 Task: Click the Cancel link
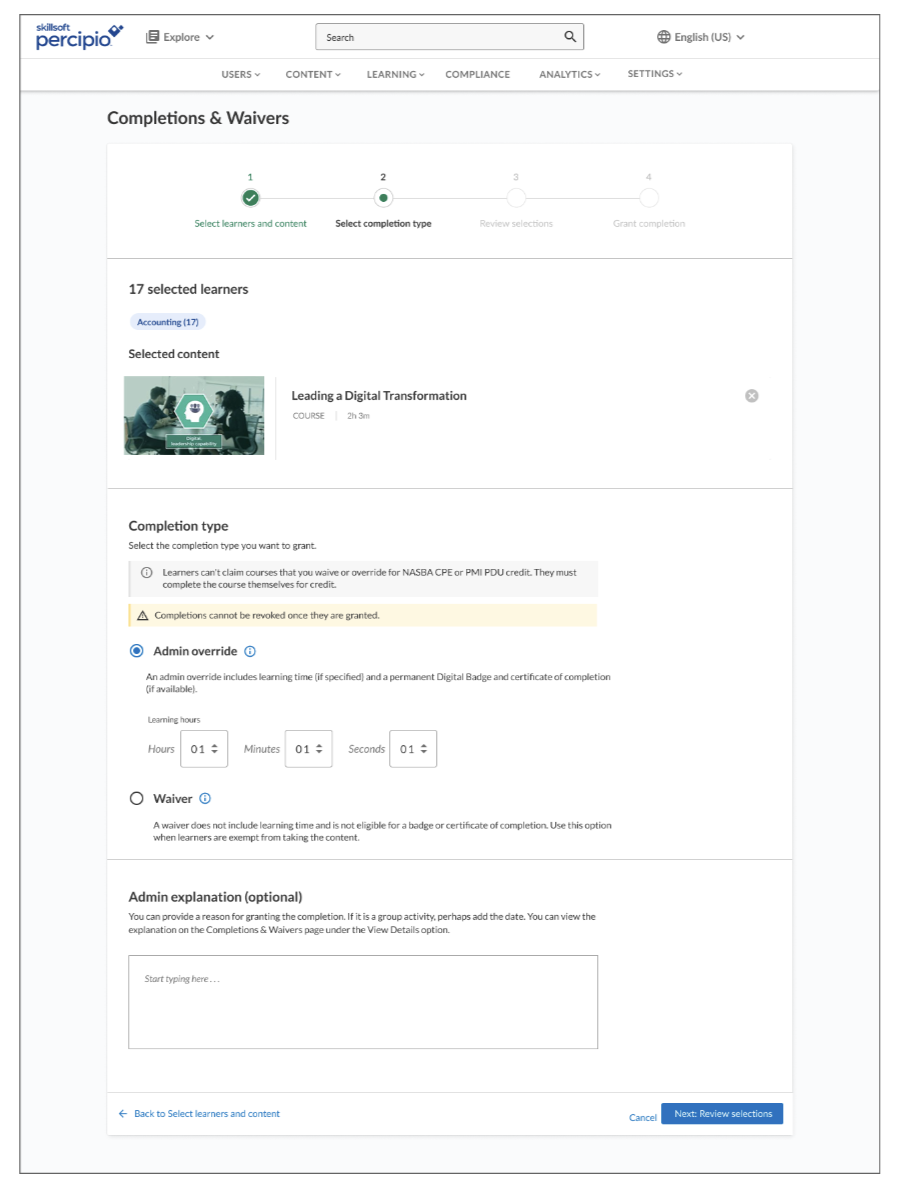tap(643, 1117)
